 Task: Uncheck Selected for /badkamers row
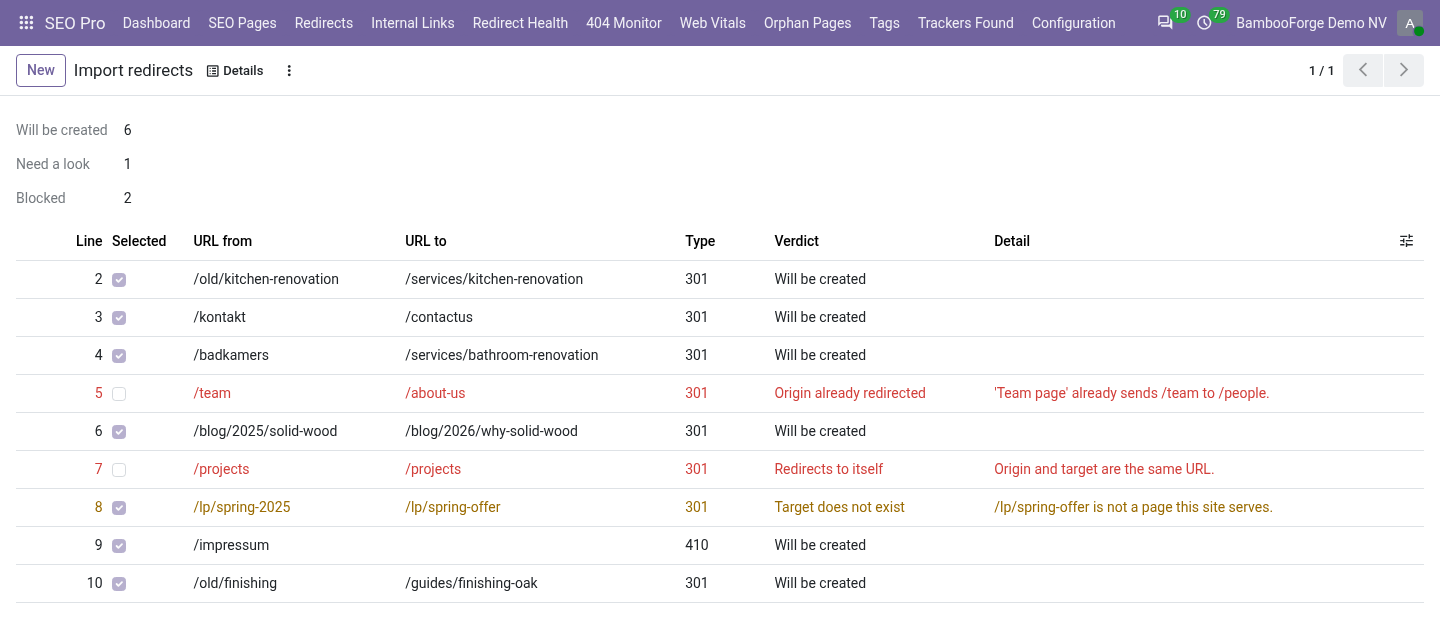119,356
